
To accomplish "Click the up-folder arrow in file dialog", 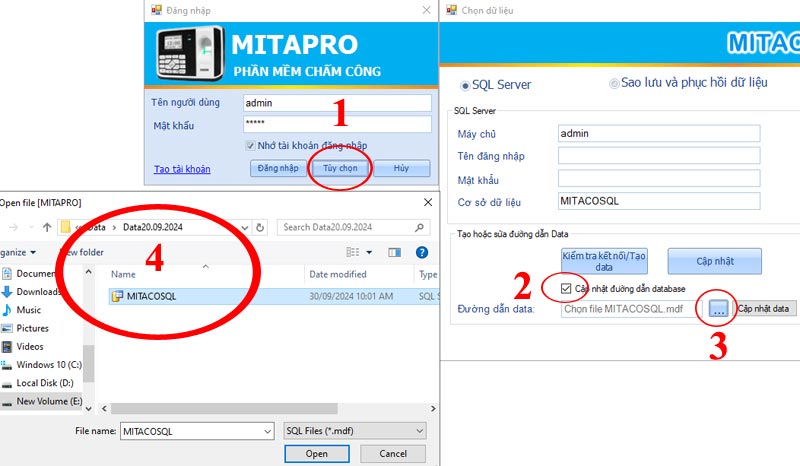I will pos(47,227).
